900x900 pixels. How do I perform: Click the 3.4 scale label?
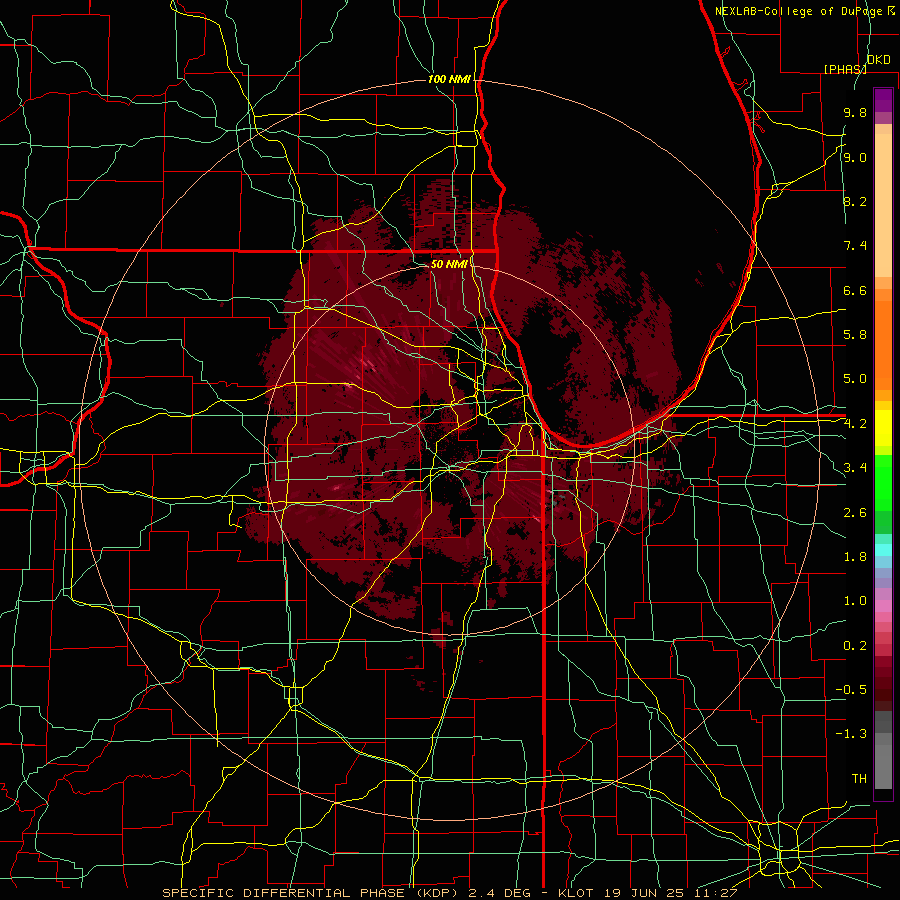pyautogui.click(x=855, y=468)
